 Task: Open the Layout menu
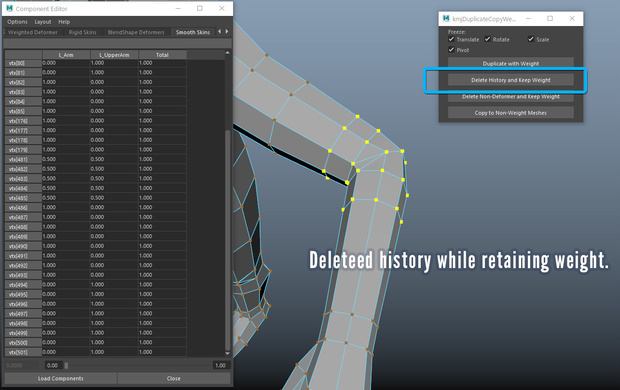click(x=43, y=22)
